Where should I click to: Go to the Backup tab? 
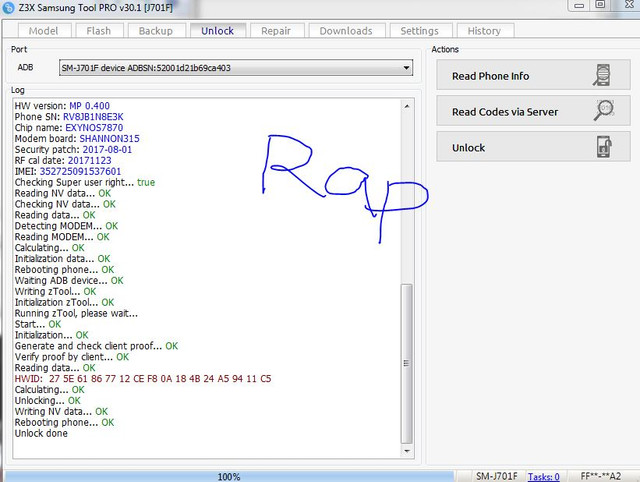(x=156, y=31)
